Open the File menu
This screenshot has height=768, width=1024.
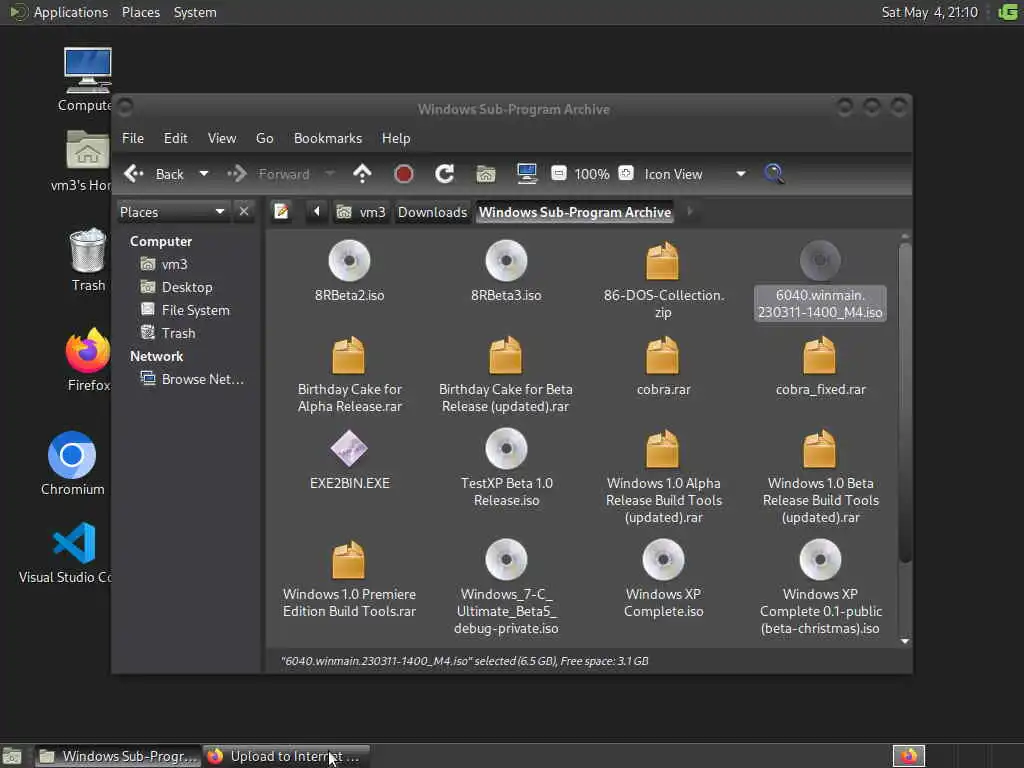pos(133,138)
